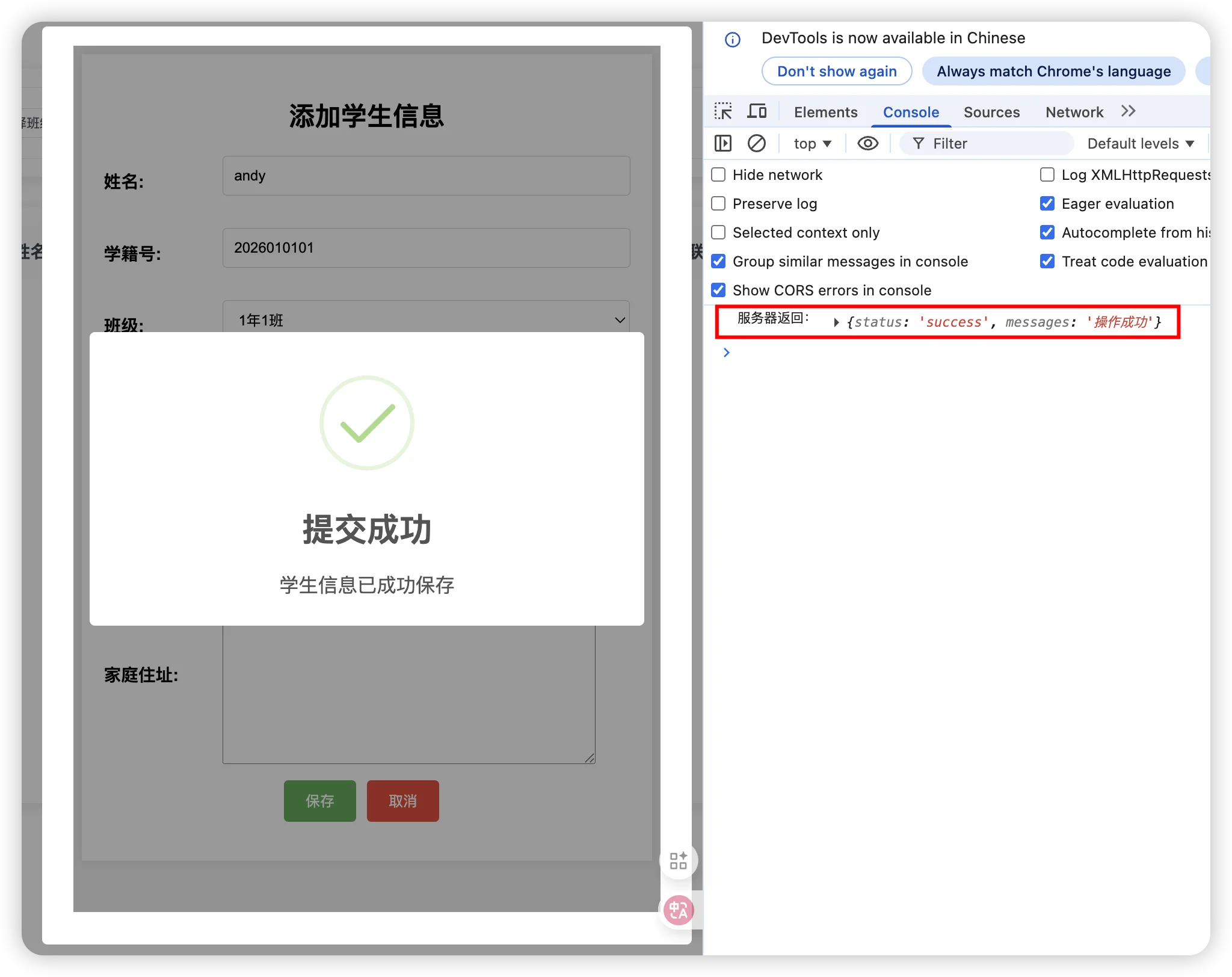The width and height of the screenshot is (1232, 977).
Task: Click Always match Chrome's language
Action: pyautogui.click(x=1054, y=71)
